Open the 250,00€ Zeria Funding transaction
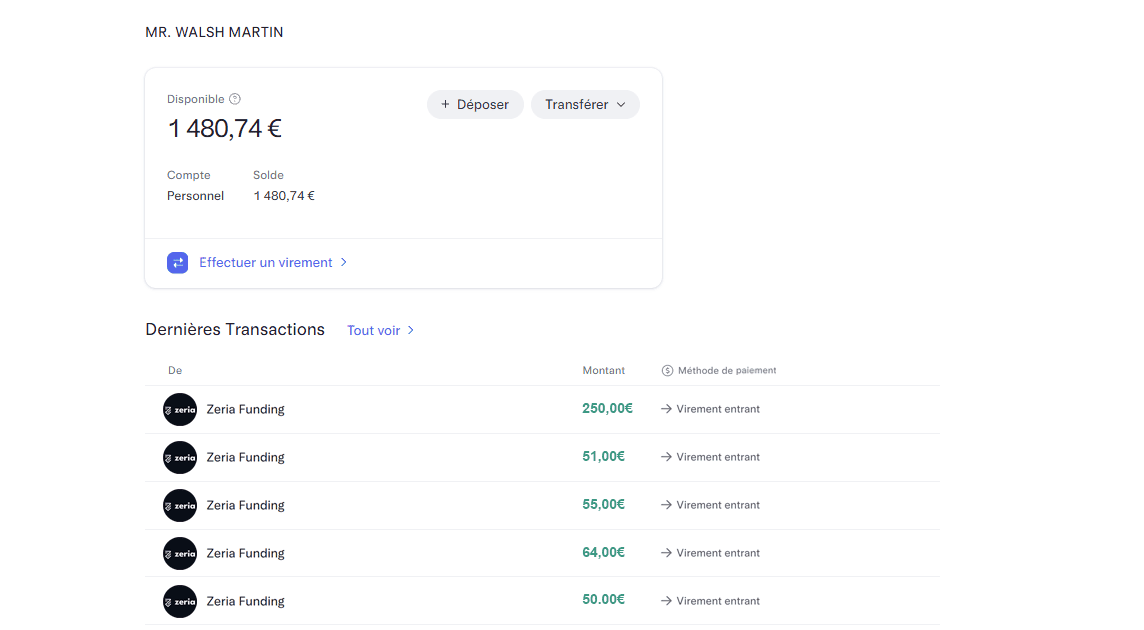1144x630 pixels. click(245, 410)
